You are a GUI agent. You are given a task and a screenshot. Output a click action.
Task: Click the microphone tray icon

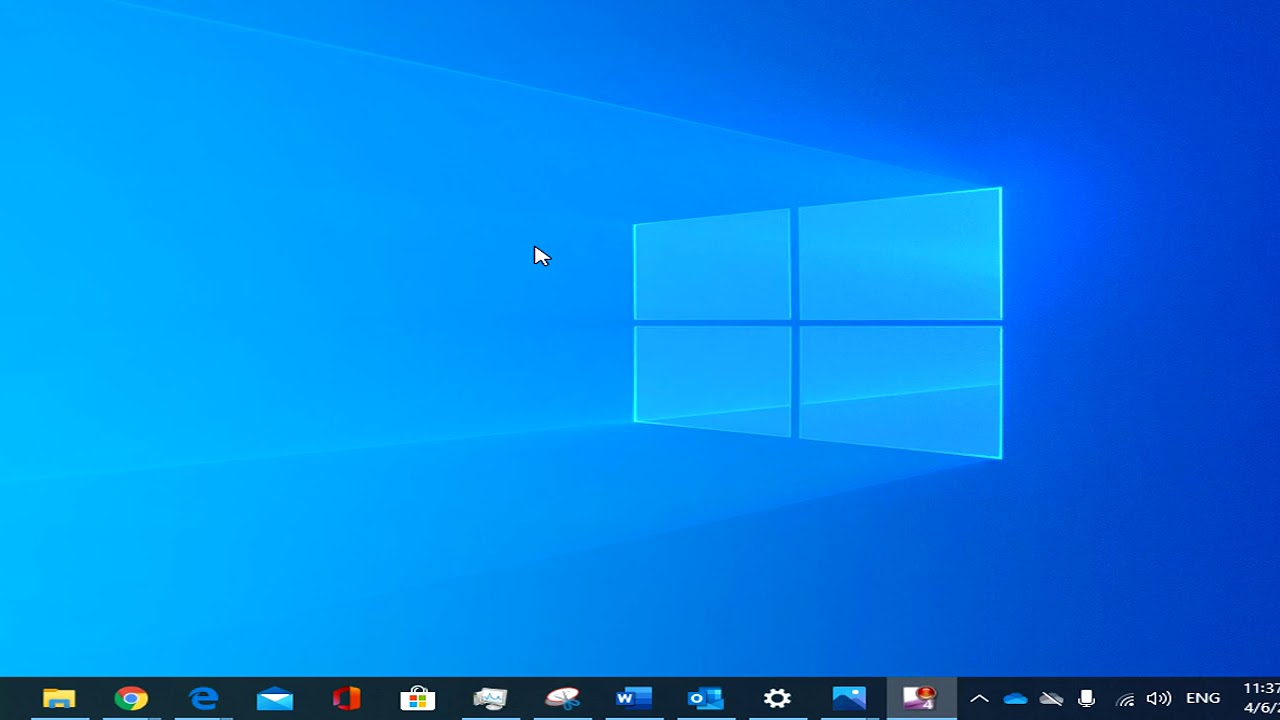[x=1086, y=699]
